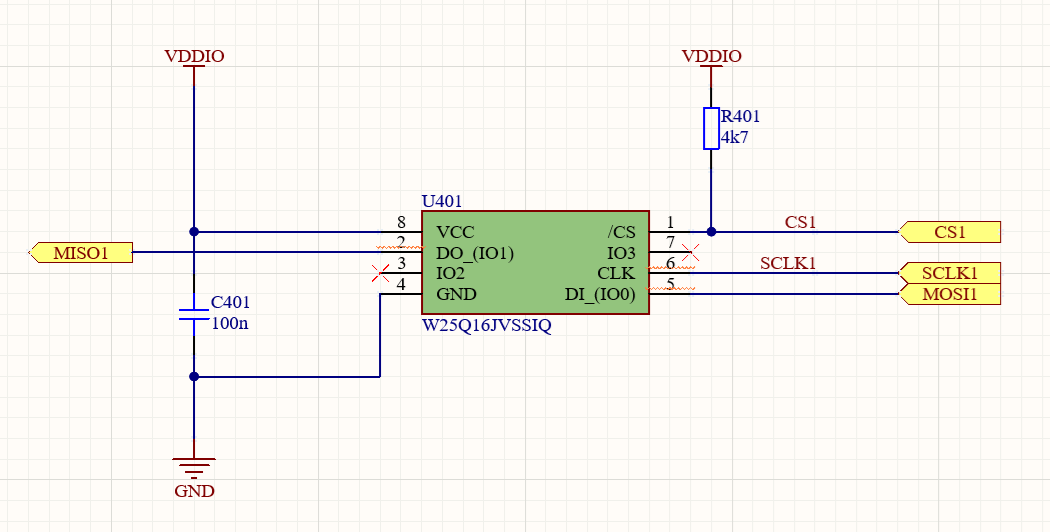
Task: Select the SCLK1 port symbol
Action: point(950,273)
